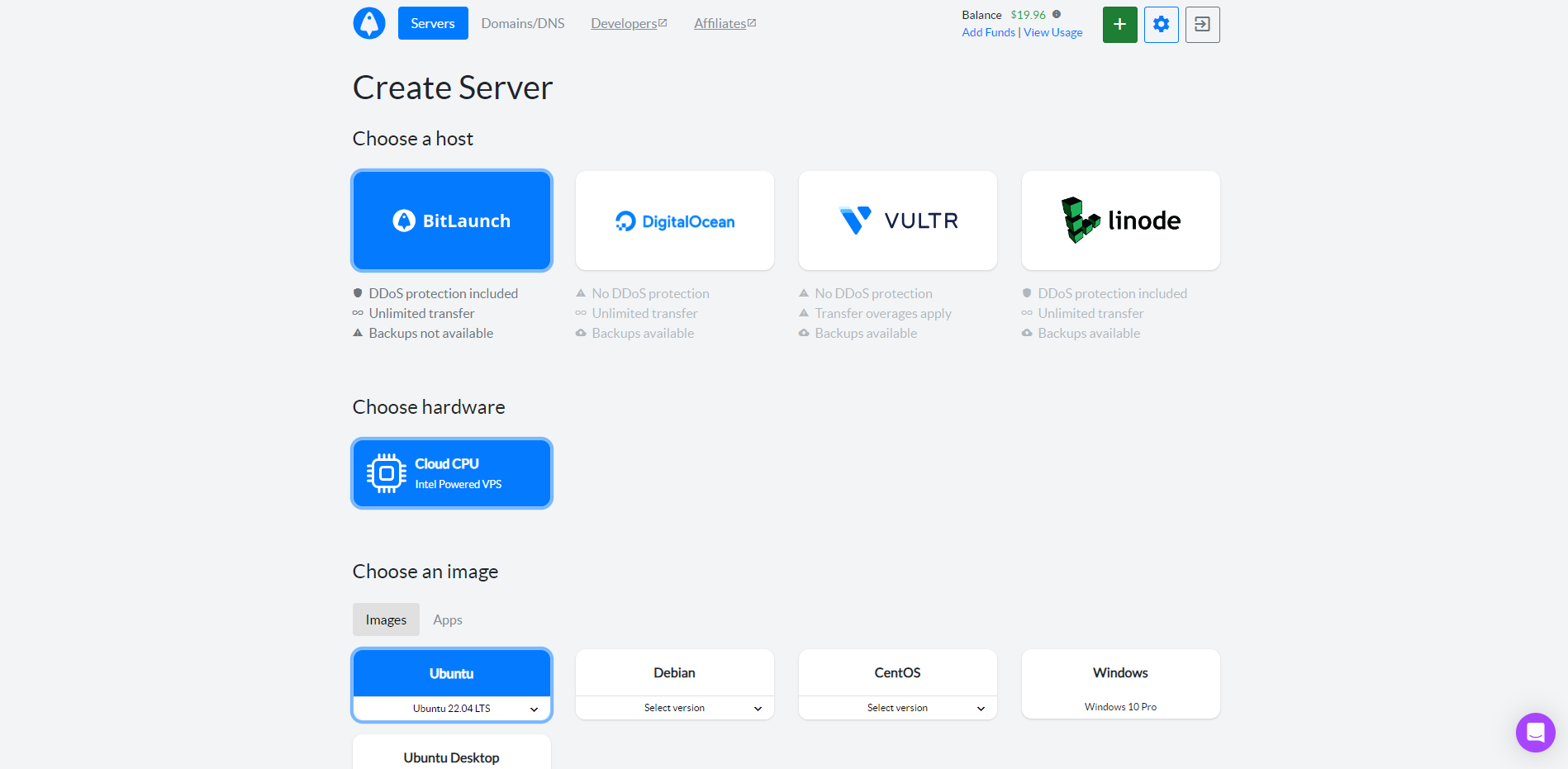Click the balance info icon
Viewport: 1568px width, 769px height.
point(1057,14)
